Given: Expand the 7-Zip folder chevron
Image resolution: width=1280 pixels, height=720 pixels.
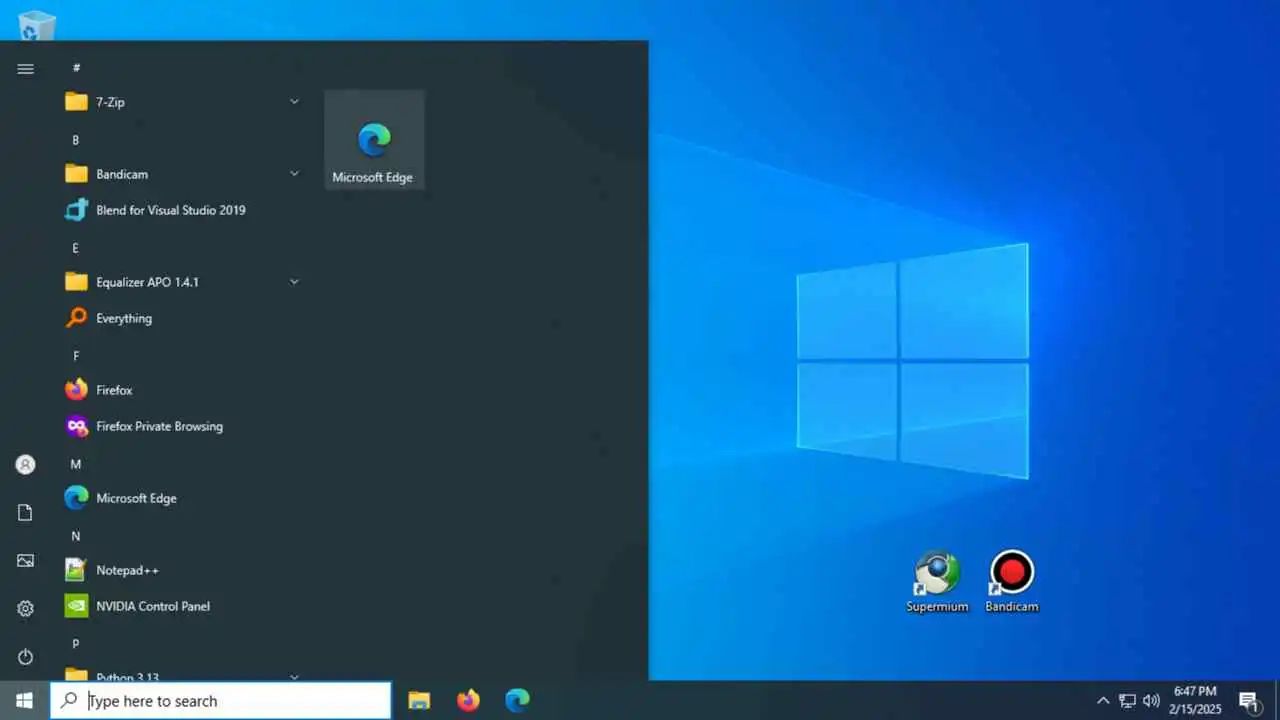Looking at the screenshot, I should [x=294, y=102].
